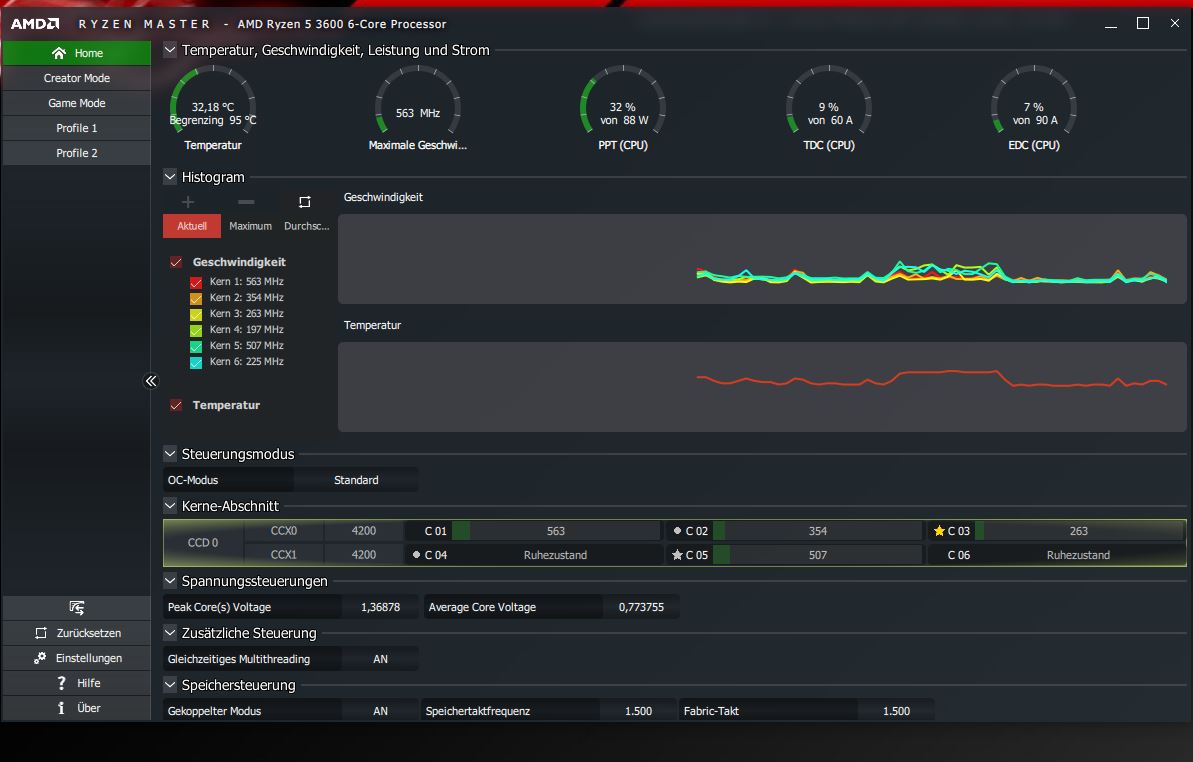Click the dot marker on C 02

(677, 531)
